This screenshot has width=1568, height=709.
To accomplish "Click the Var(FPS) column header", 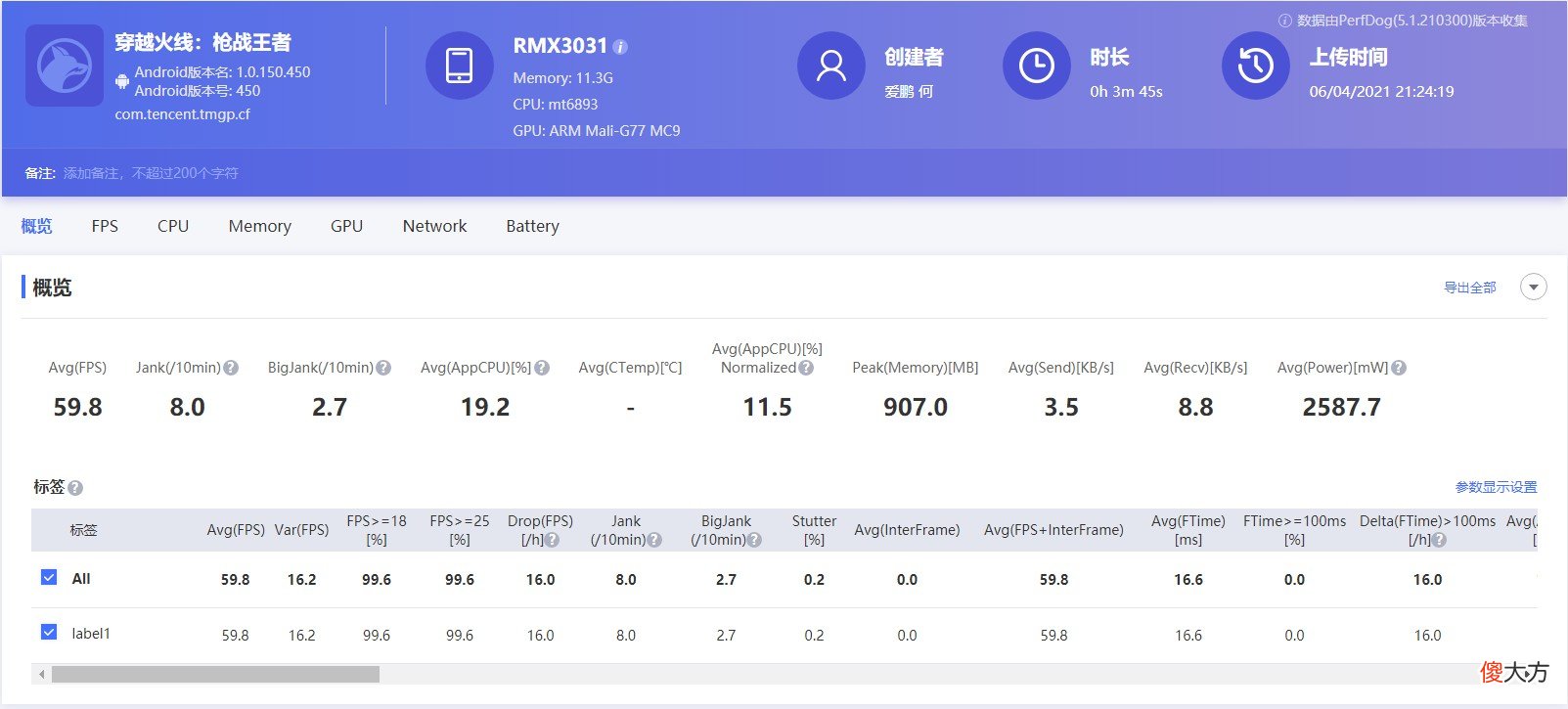I will point(301,530).
